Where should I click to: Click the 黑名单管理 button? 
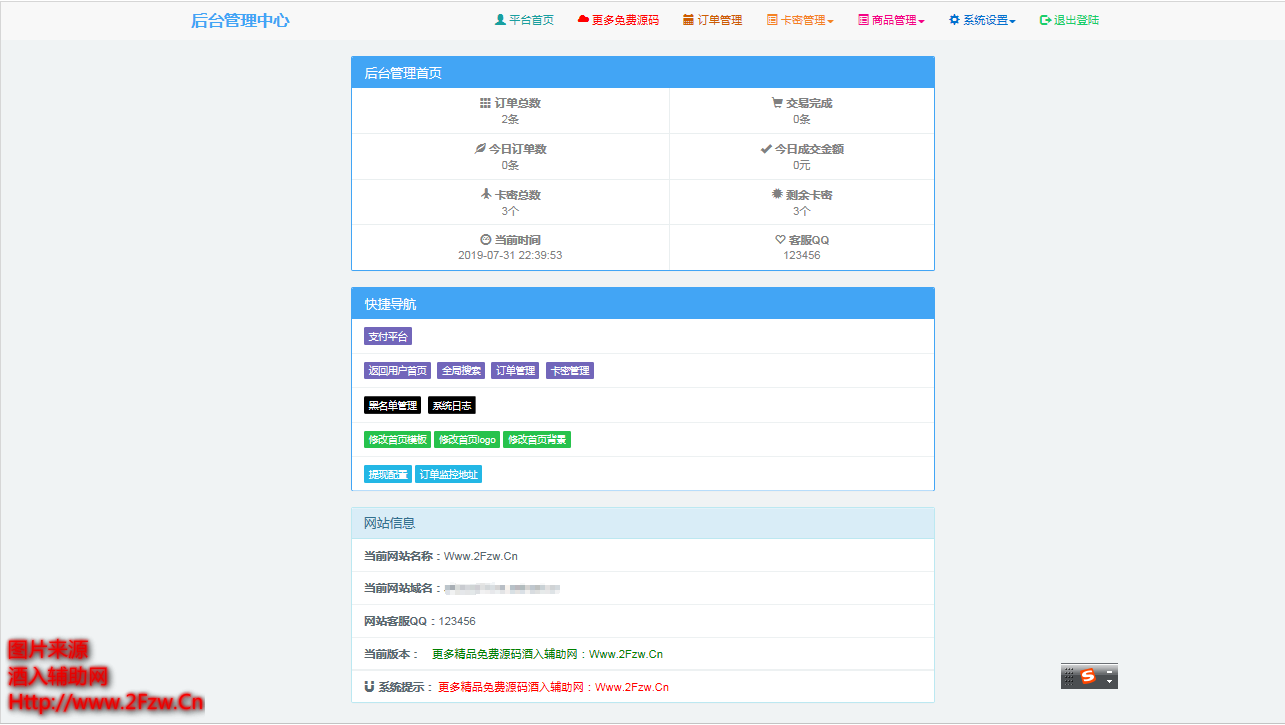(391, 404)
